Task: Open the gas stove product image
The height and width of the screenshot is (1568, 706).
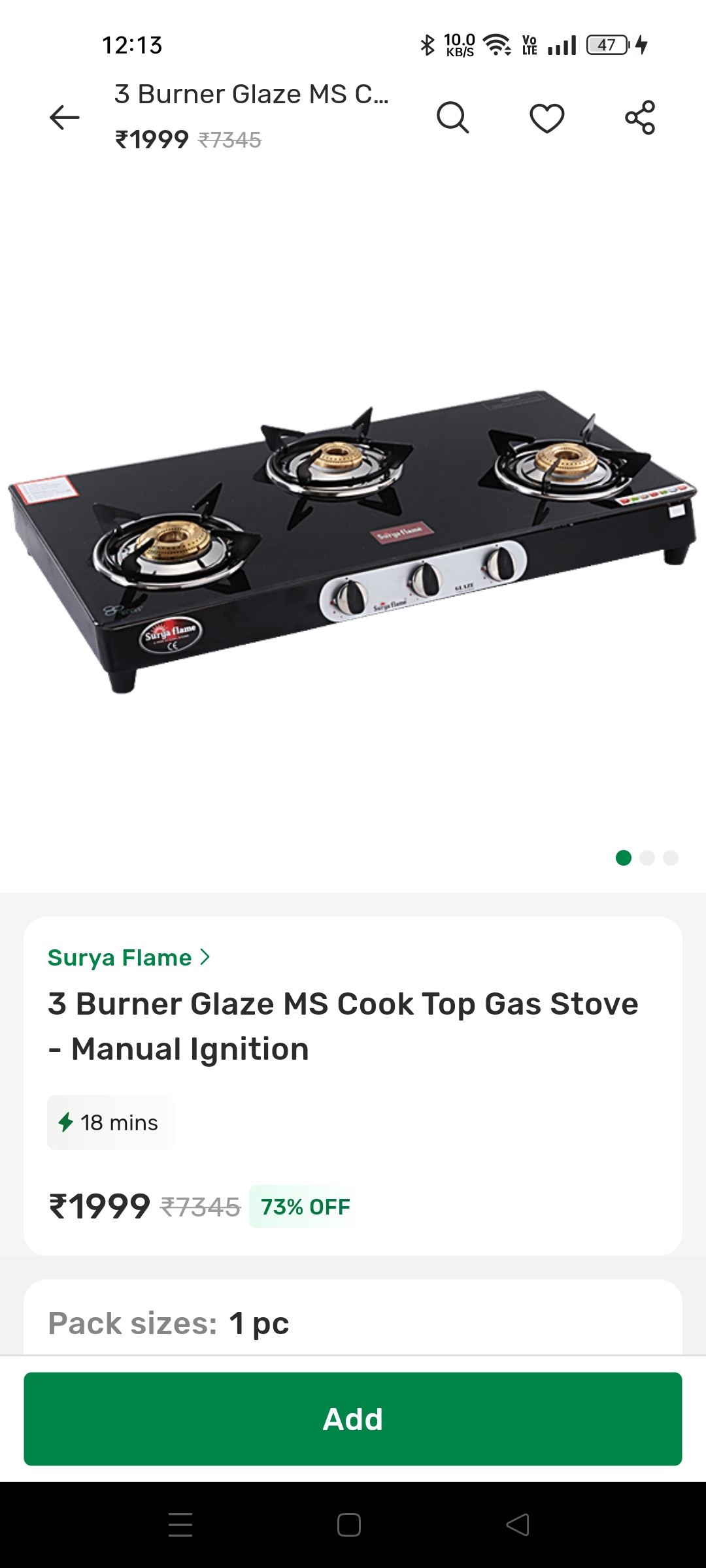Action: click(x=353, y=542)
